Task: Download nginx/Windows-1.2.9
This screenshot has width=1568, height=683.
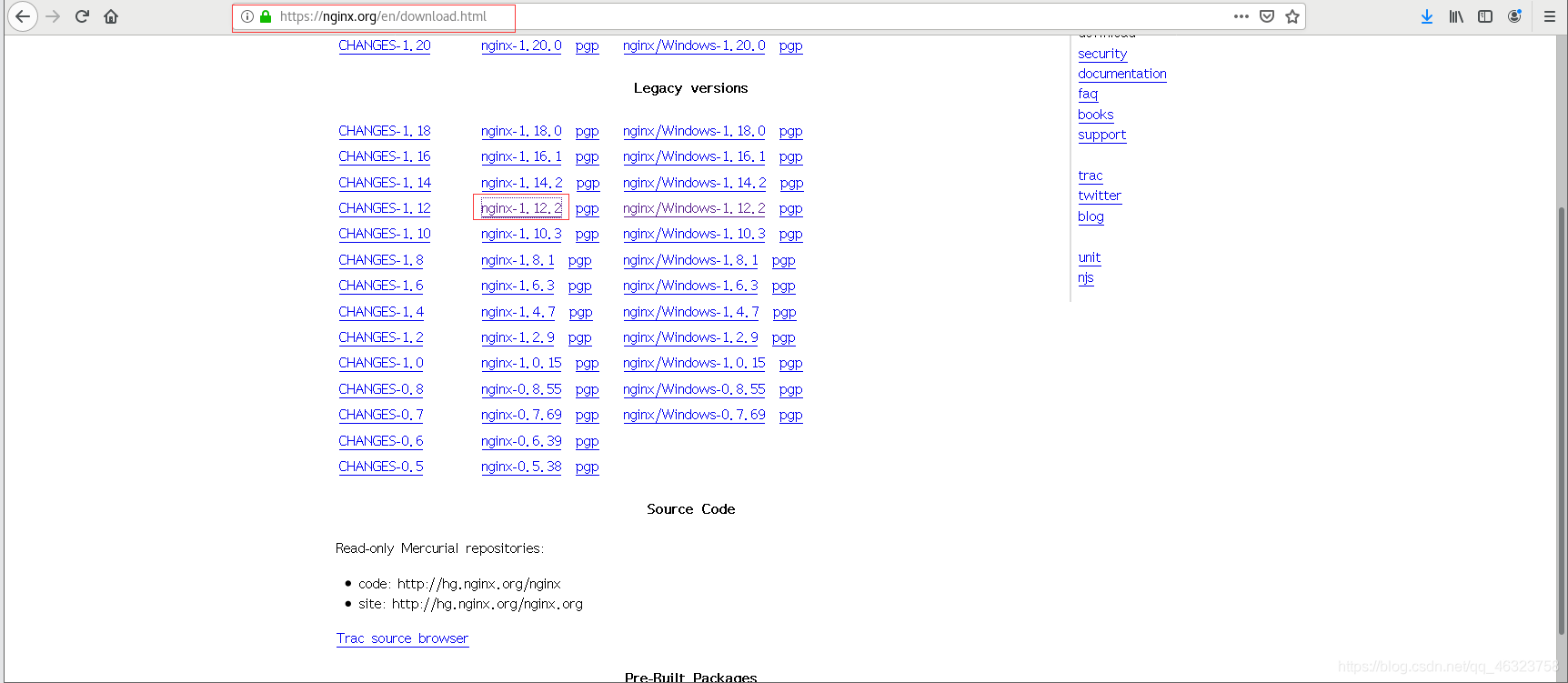Action: (690, 337)
